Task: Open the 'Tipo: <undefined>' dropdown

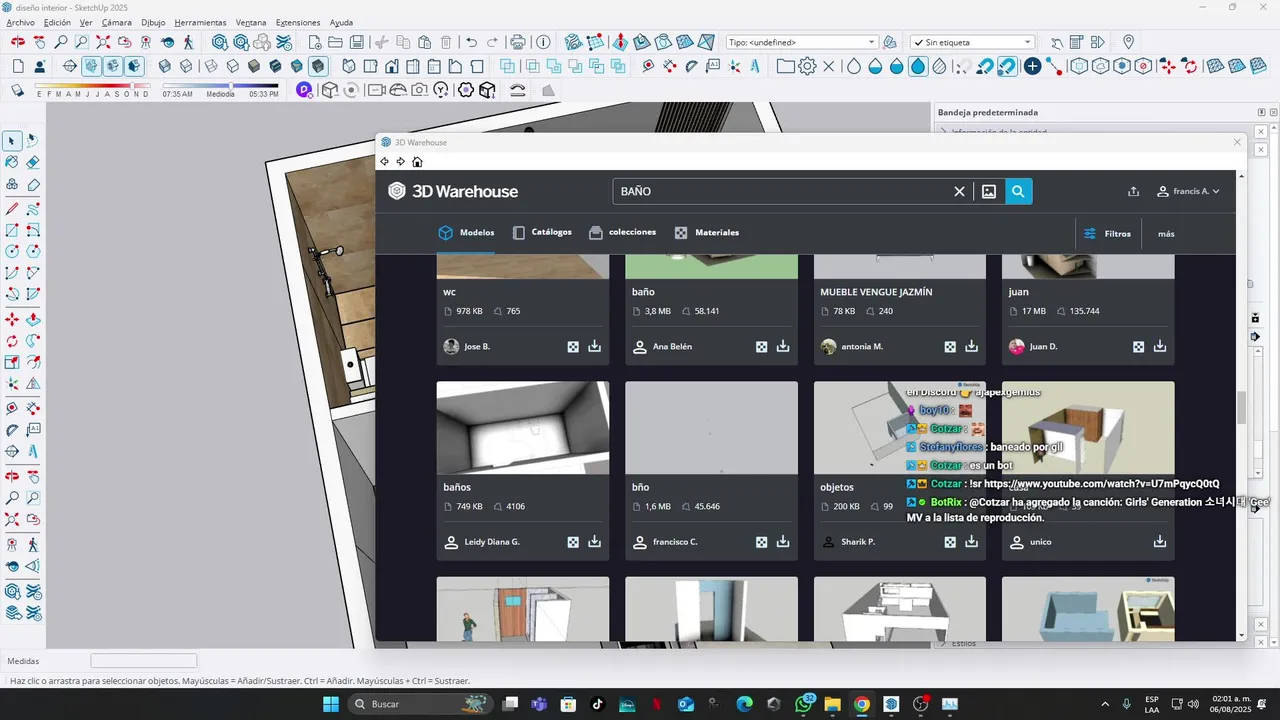Action: (802, 42)
